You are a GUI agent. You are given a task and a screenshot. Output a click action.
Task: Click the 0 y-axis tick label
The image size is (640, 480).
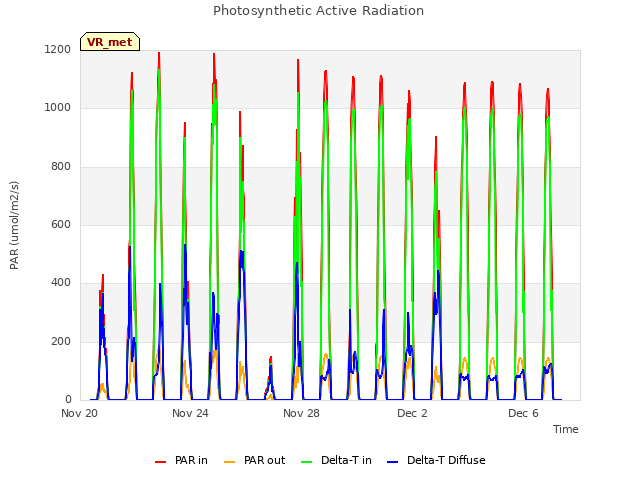click(x=68, y=400)
